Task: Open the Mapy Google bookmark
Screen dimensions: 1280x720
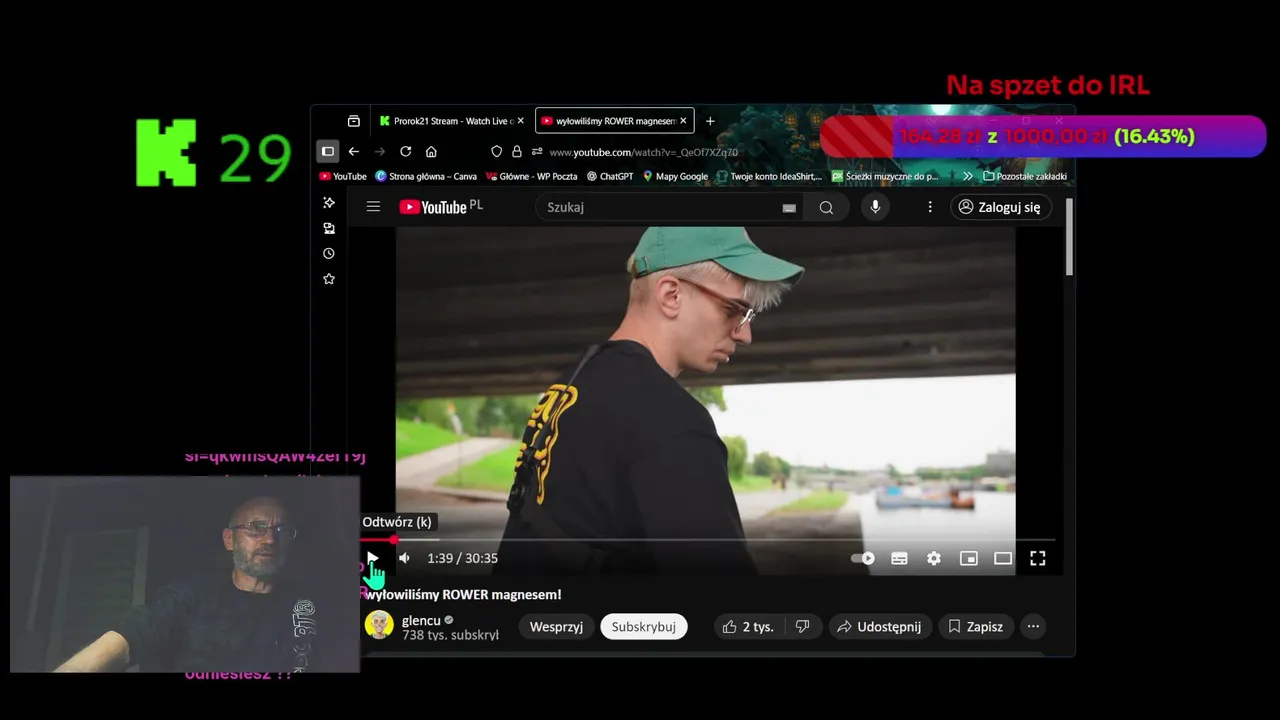Action: point(675,176)
